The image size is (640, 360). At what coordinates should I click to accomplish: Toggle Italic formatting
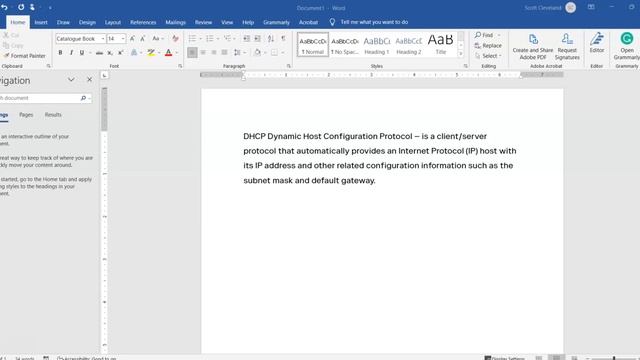[71, 53]
